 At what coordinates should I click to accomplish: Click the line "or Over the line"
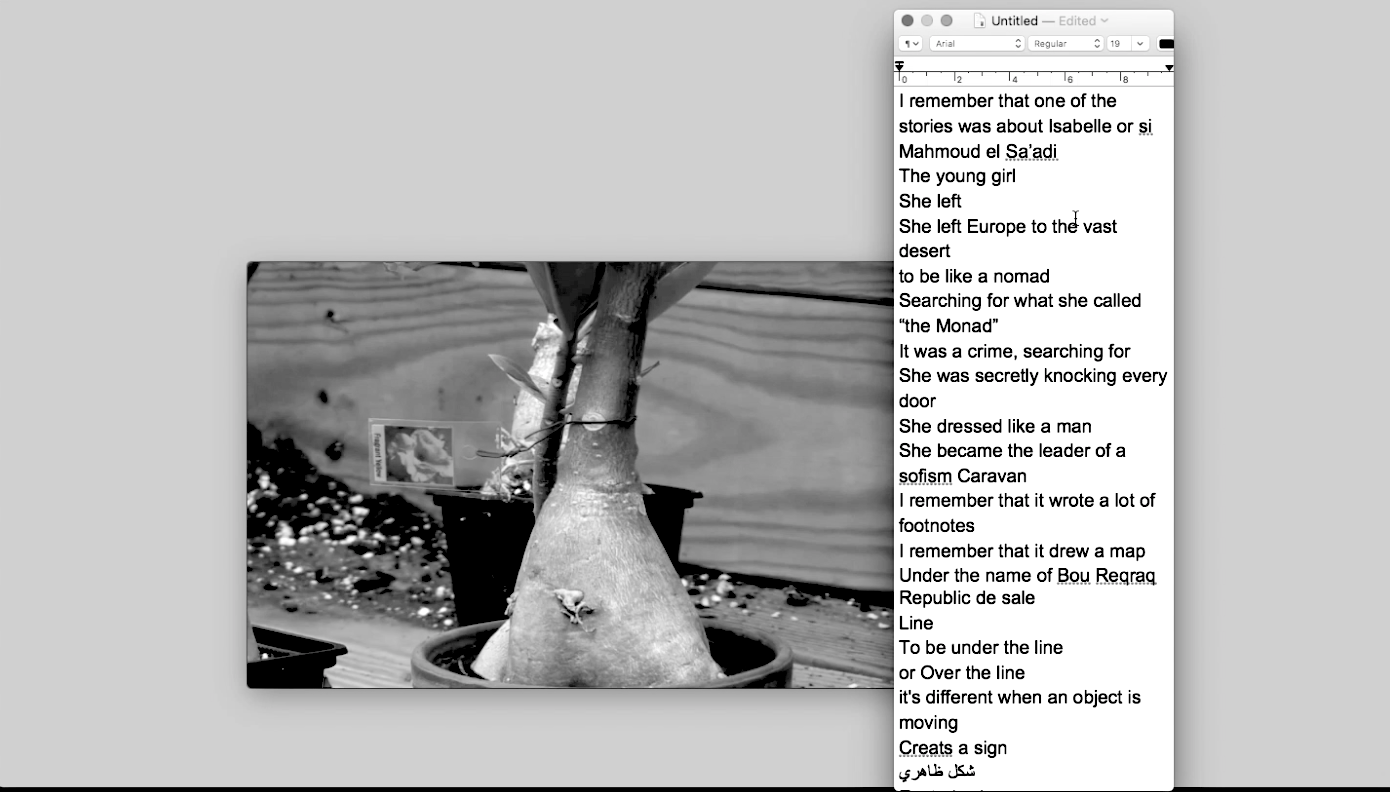coord(962,673)
